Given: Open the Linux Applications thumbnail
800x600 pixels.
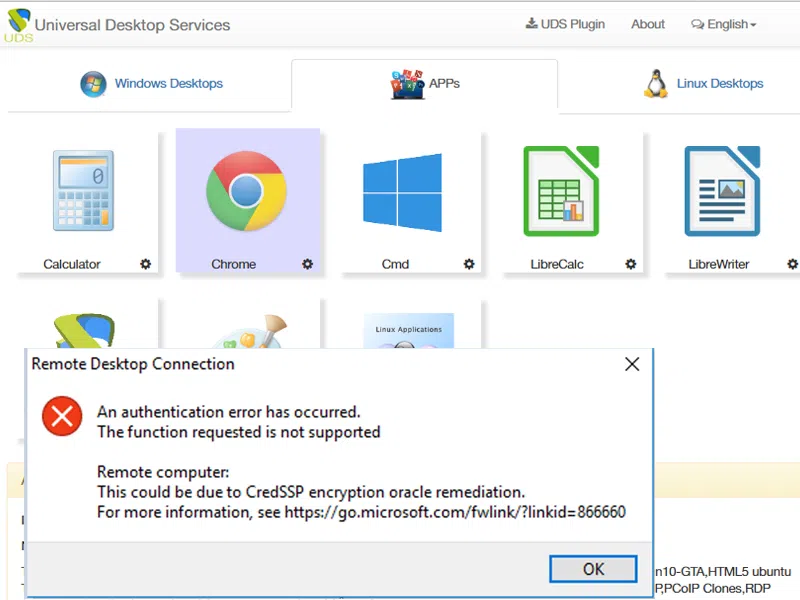Looking at the screenshot, I should pos(409,331).
